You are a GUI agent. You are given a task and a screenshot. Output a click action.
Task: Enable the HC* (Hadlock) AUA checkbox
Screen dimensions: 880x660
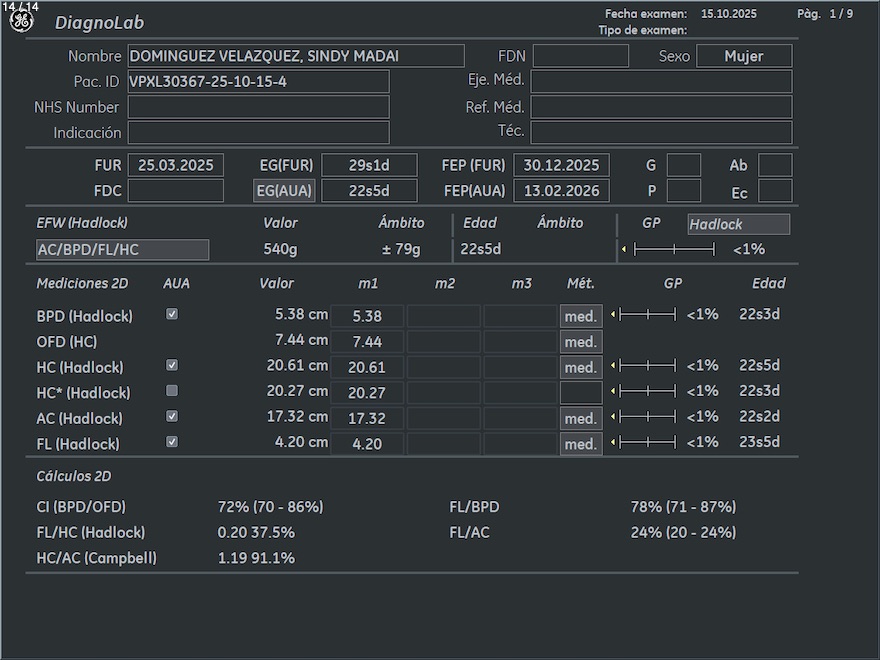click(172, 391)
